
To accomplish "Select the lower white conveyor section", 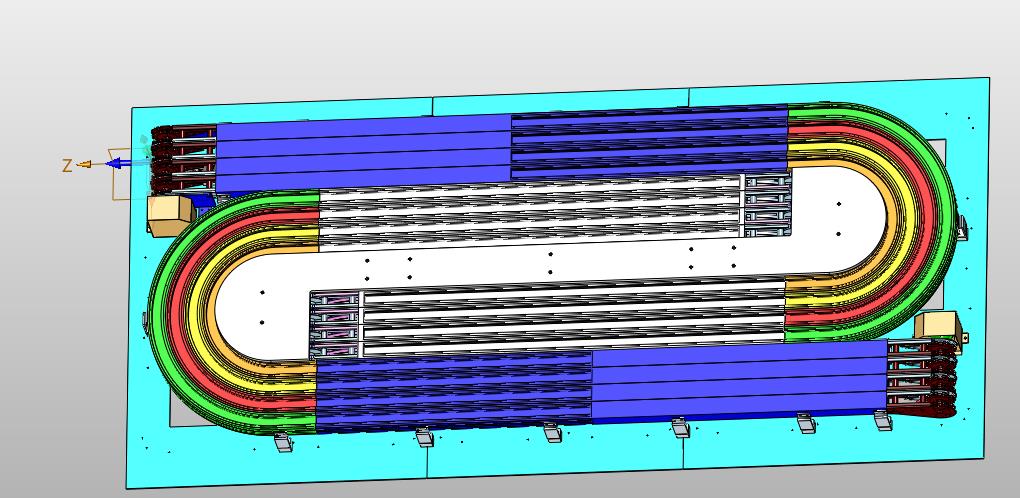I will [573, 317].
